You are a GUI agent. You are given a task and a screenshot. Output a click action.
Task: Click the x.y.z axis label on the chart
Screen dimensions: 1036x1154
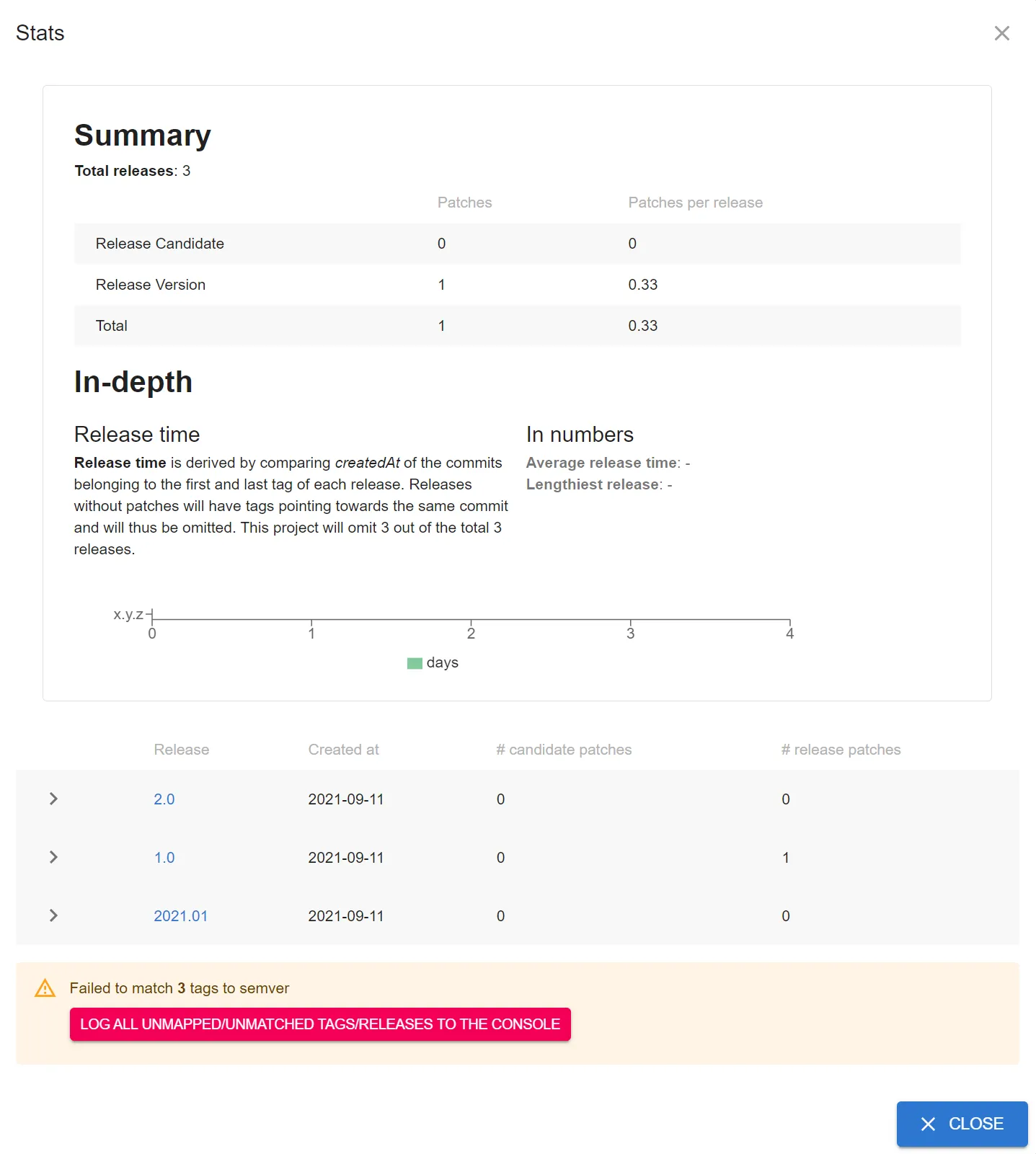click(x=128, y=615)
